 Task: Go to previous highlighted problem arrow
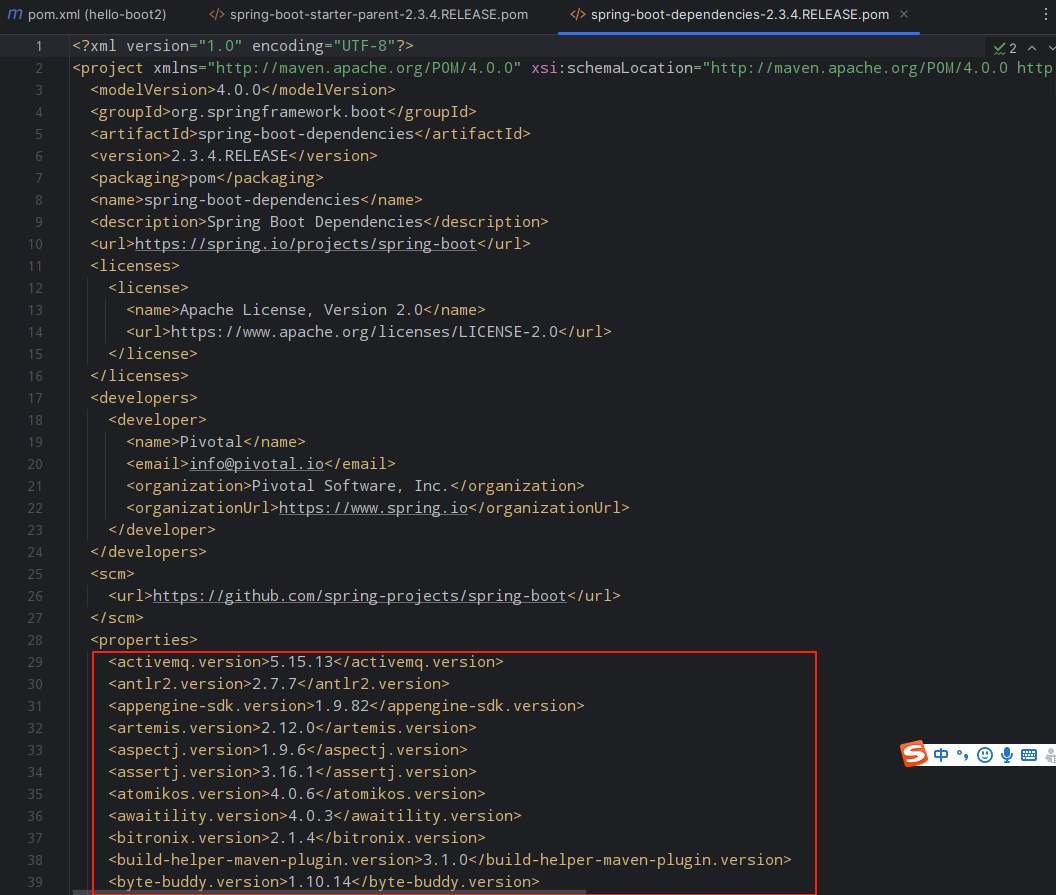point(1032,48)
